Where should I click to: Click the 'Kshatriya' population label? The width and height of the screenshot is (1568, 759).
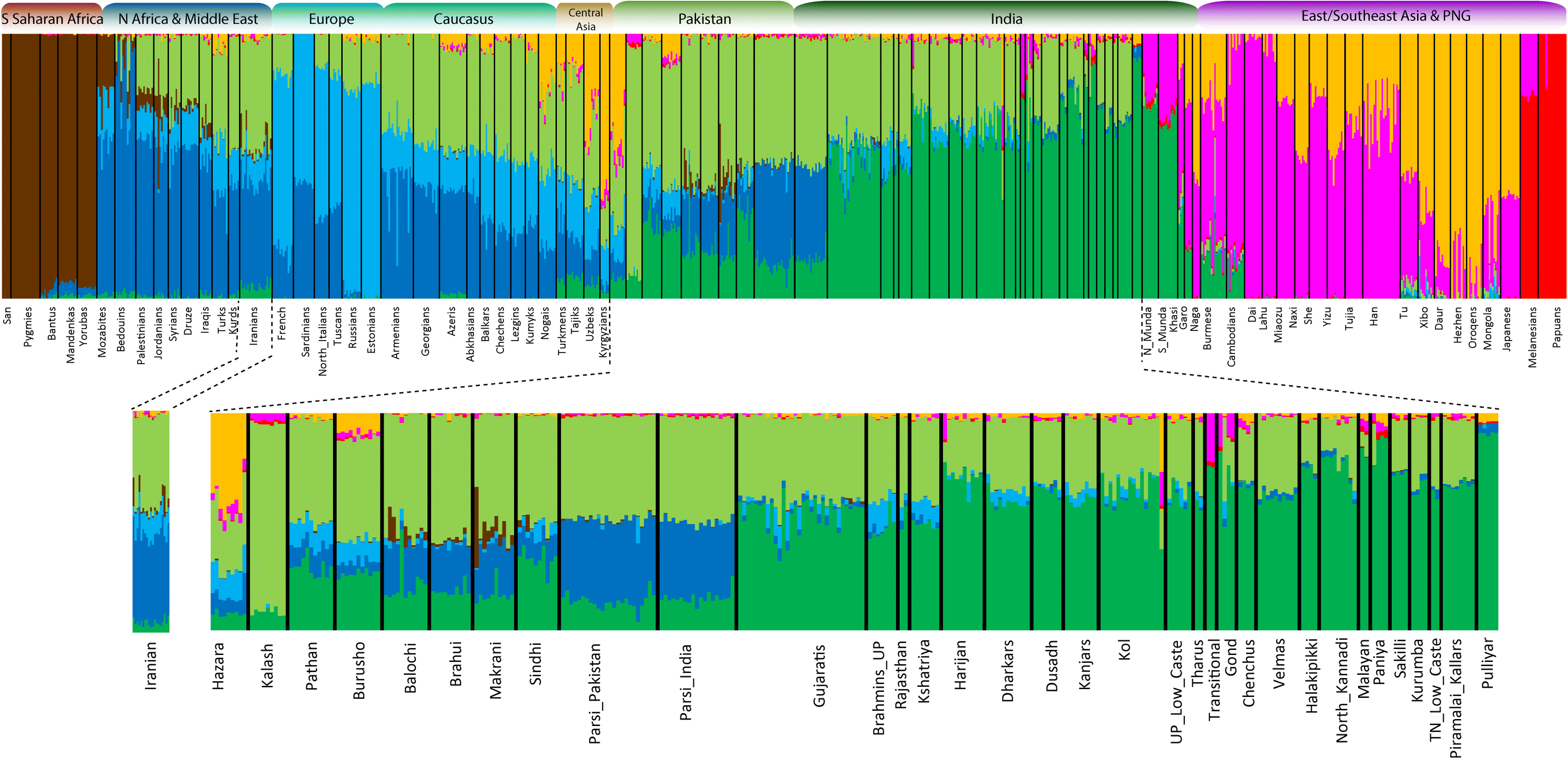tap(923, 672)
